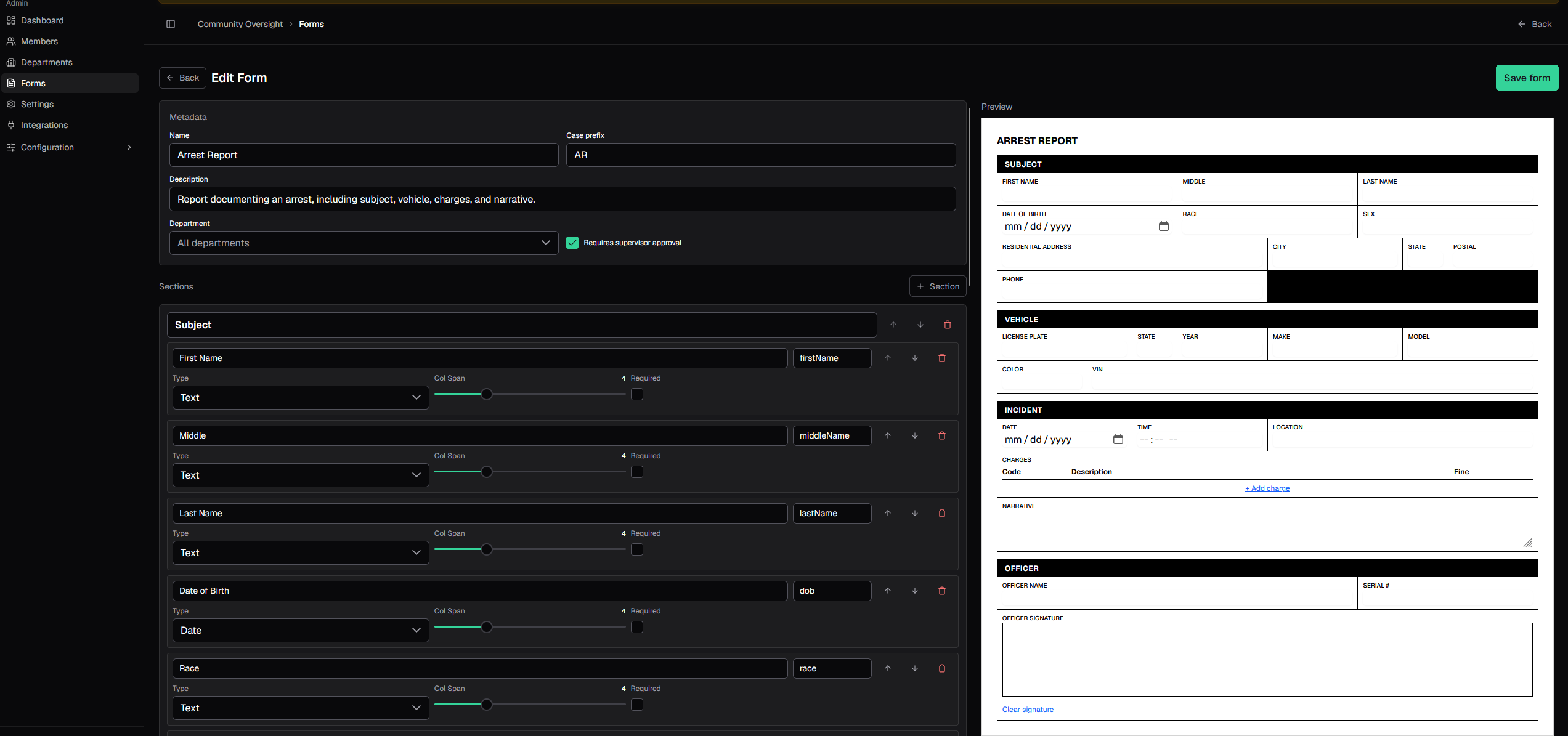Toggle Requires supervisor approval checkbox

pyautogui.click(x=572, y=243)
